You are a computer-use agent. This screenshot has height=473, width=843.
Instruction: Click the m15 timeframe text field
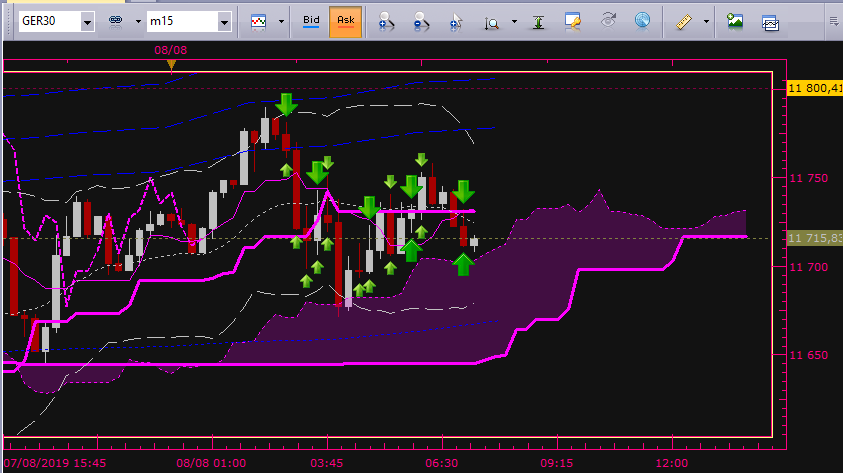point(182,22)
